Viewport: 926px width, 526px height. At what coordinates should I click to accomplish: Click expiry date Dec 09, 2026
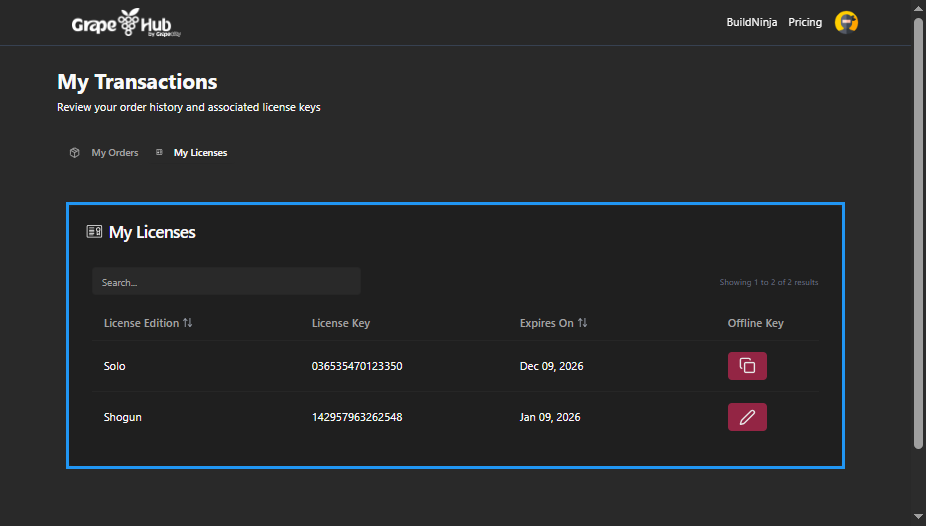(x=551, y=366)
